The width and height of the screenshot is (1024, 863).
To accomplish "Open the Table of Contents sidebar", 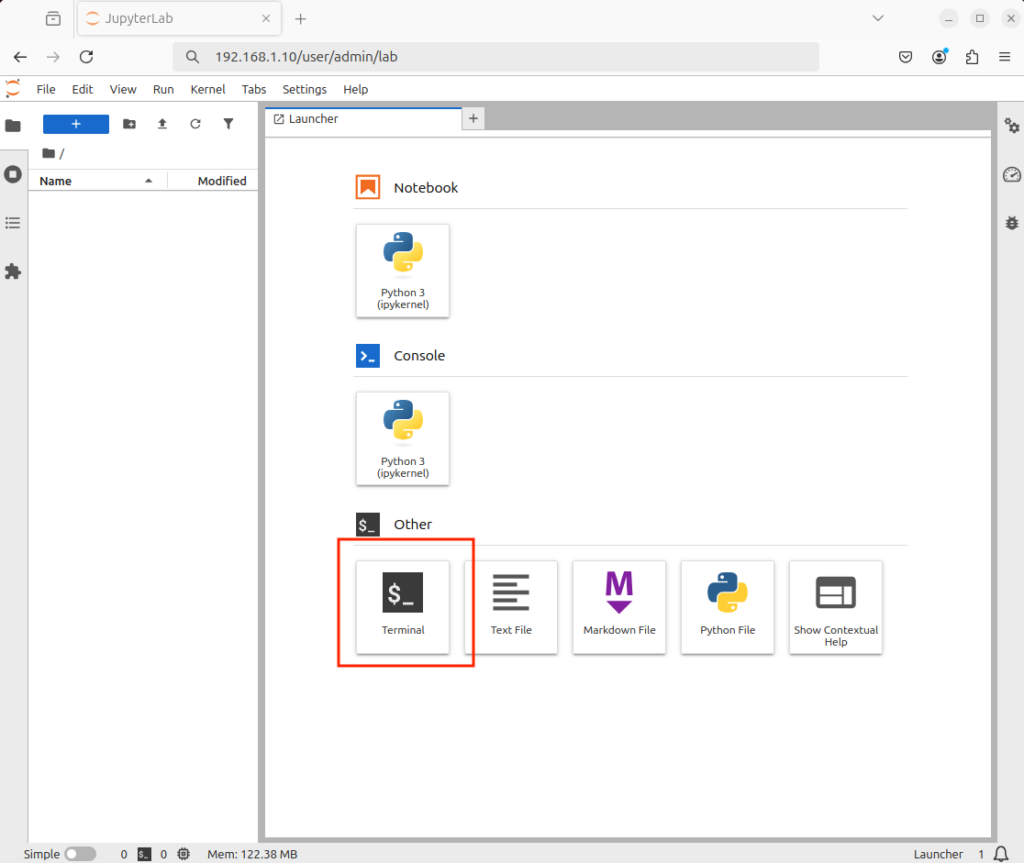I will click(13, 222).
